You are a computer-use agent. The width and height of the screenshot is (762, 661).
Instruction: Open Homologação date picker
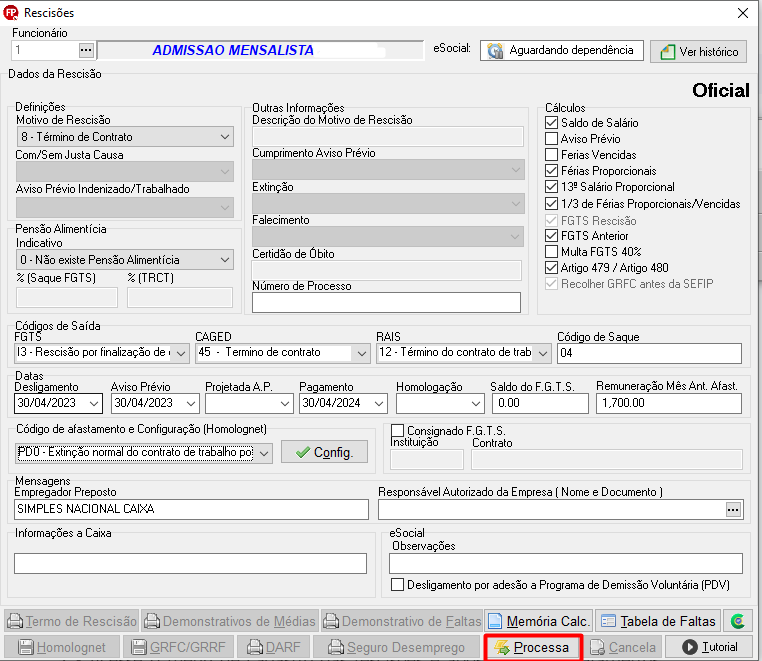tap(476, 403)
